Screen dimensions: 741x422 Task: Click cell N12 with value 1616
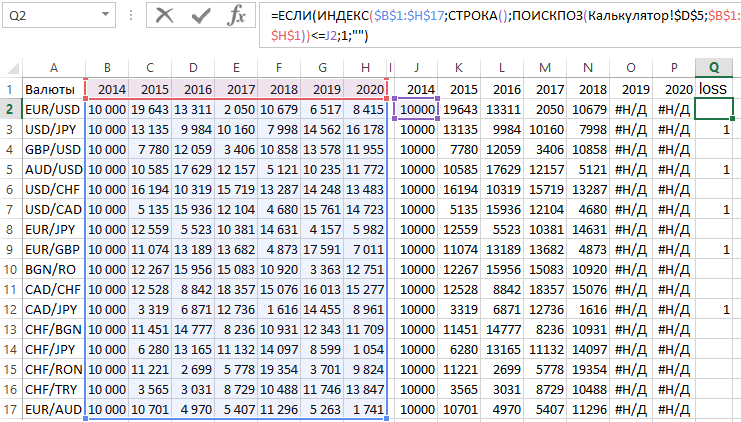pyautogui.click(x=588, y=310)
